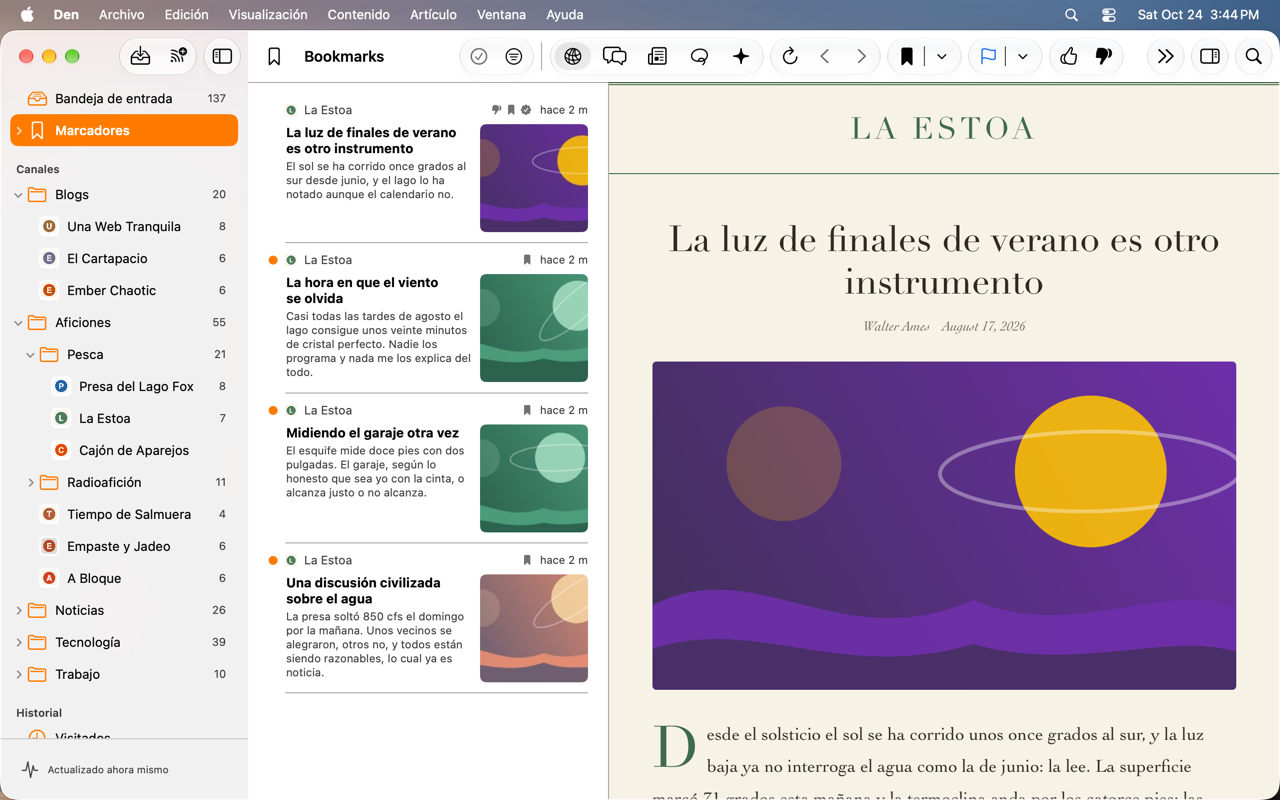The image size is (1280, 800).
Task: Switch to reader newspaper view icon
Action: pyautogui.click(x=657, y=57)
